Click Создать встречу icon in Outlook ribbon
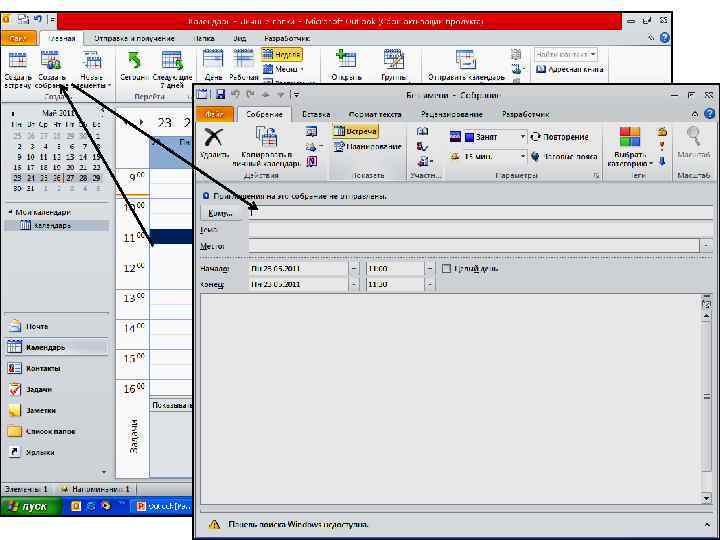 click(x=18, y=70)
